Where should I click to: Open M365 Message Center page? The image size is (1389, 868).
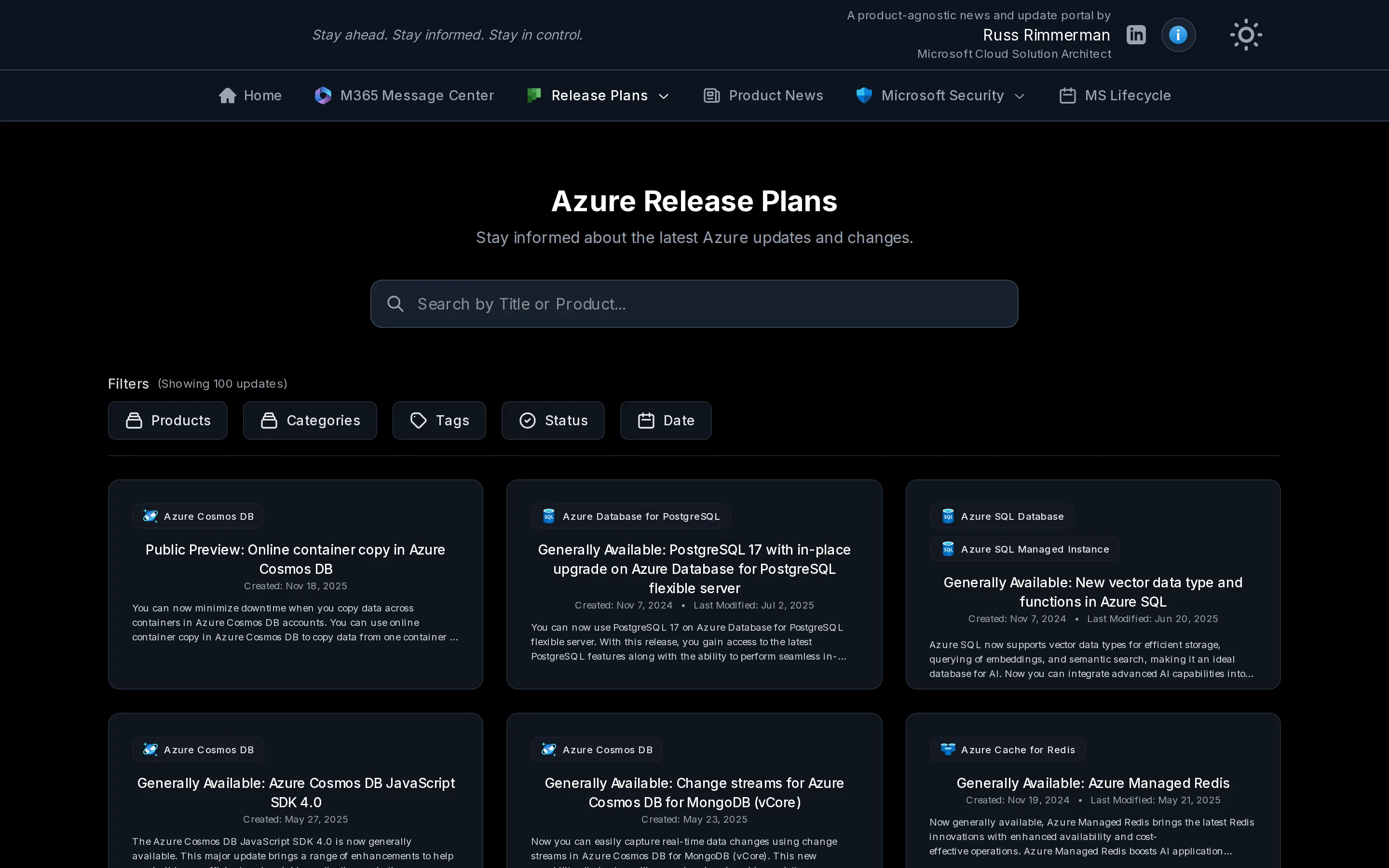pyautogui.click(x=404, y=95)
